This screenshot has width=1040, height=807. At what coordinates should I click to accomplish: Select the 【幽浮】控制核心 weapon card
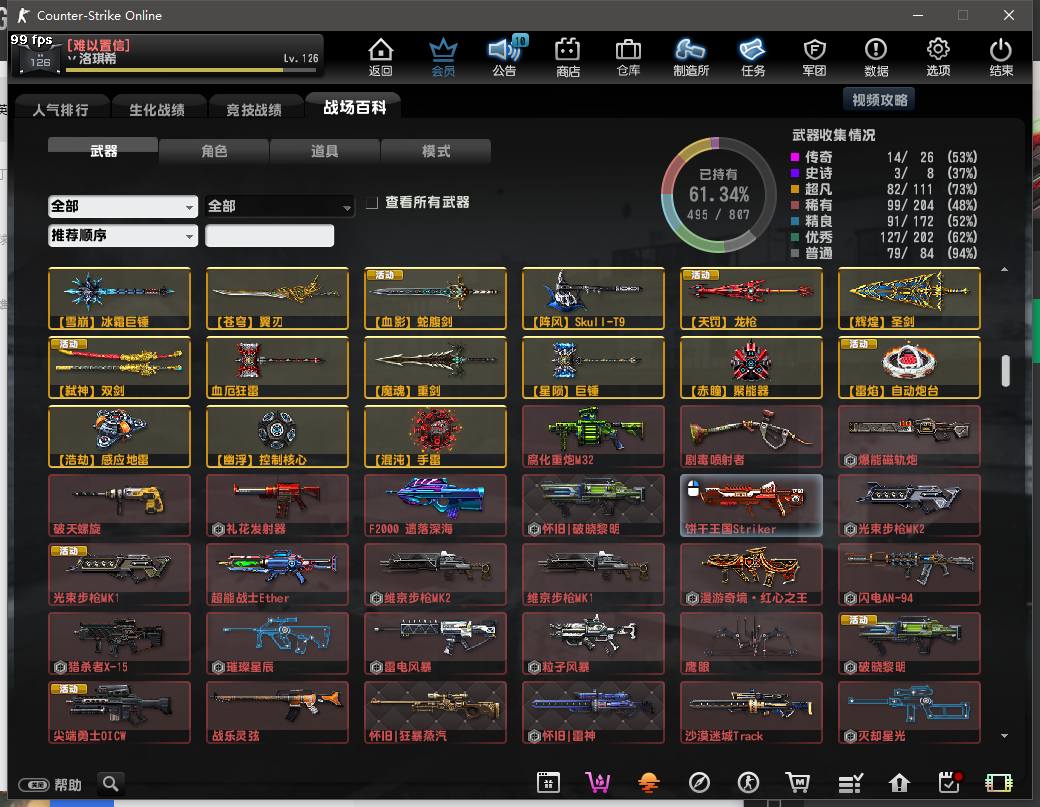[x=277, y=436]
